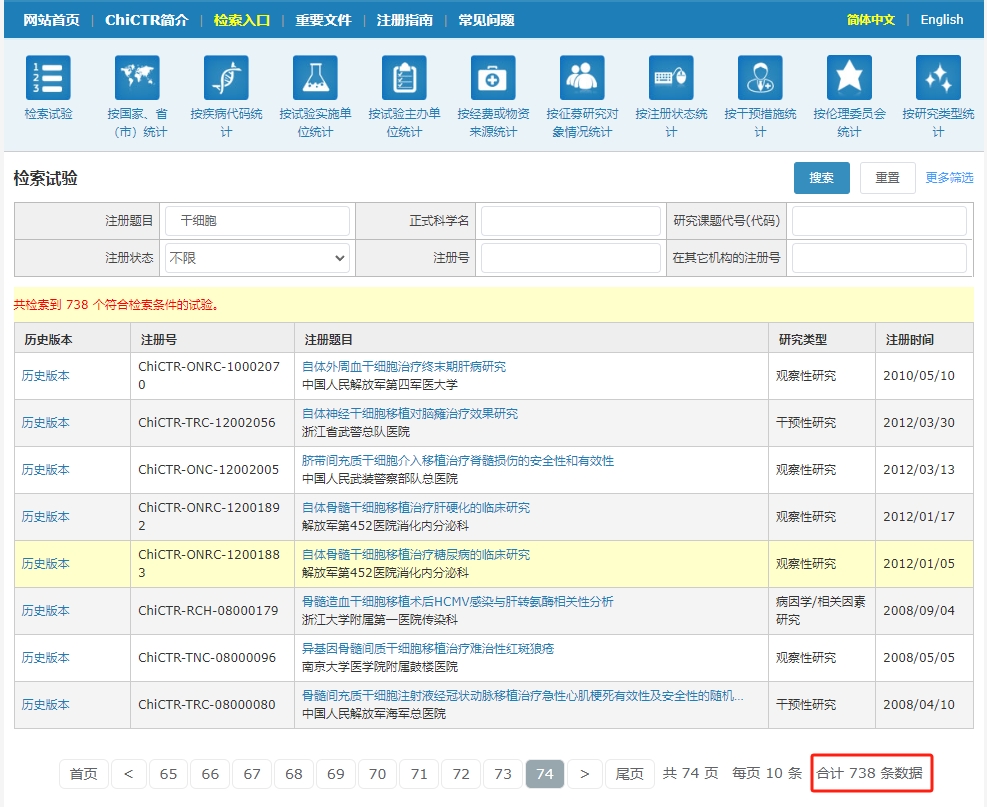Viewport: 987px width, 807px height.
Task: Open the world map statistics icon
Action: point(137,78)
